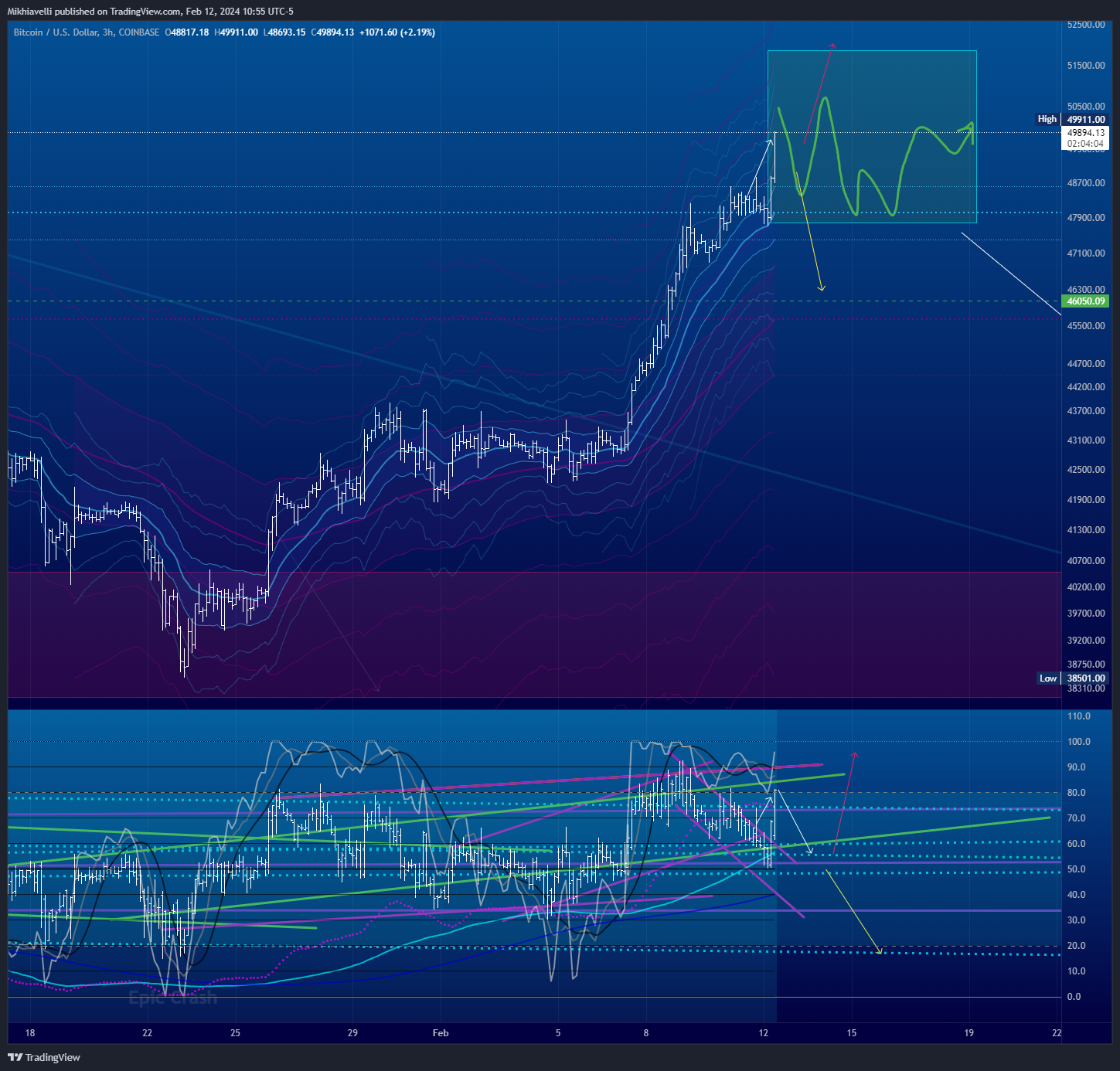Click the 50500.00 price axis label
Viewport: 1120px width, 1071px height.
coord(1086,107)
